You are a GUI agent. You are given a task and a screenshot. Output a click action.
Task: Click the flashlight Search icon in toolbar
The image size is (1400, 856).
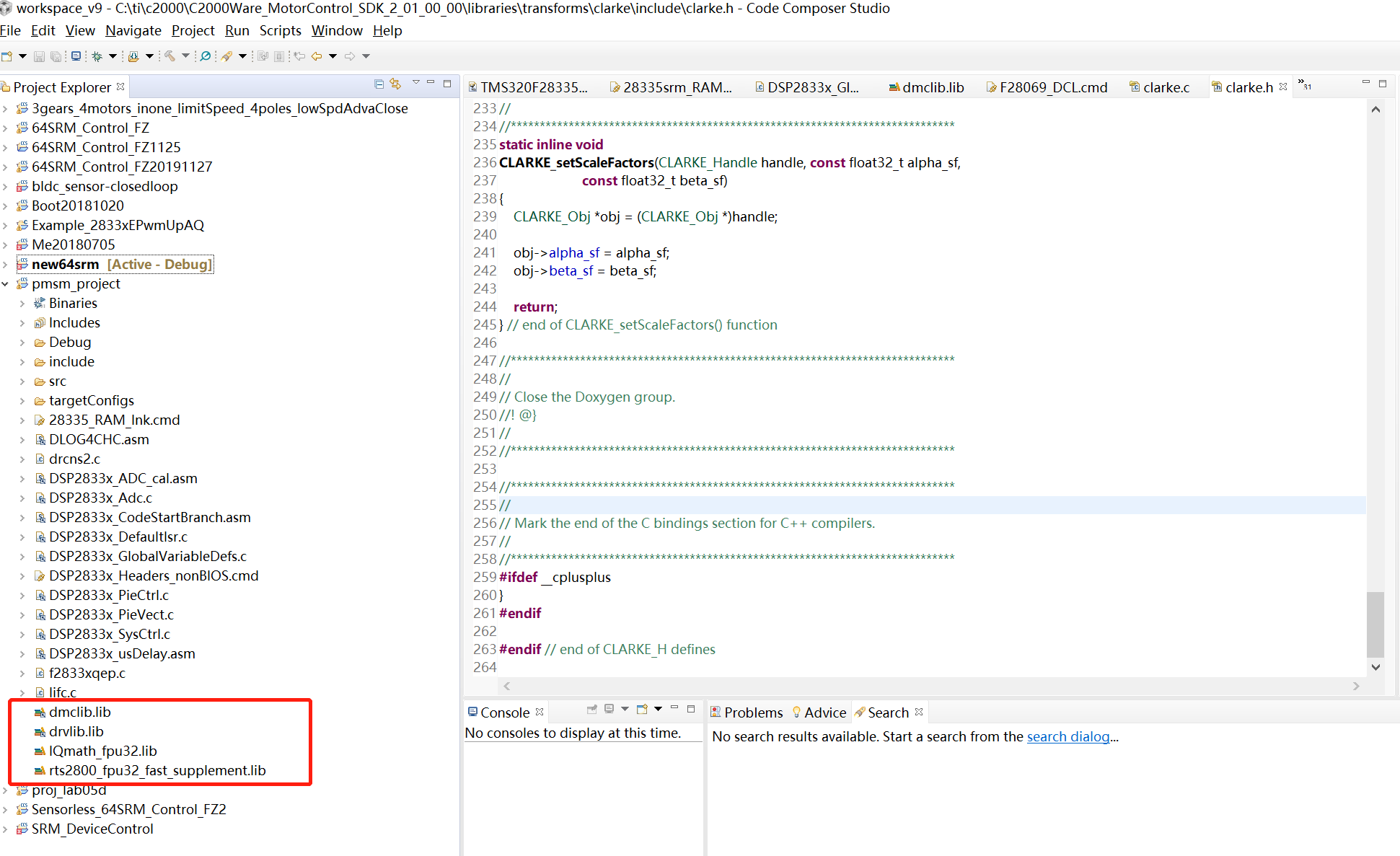click(x=227, y=56)
